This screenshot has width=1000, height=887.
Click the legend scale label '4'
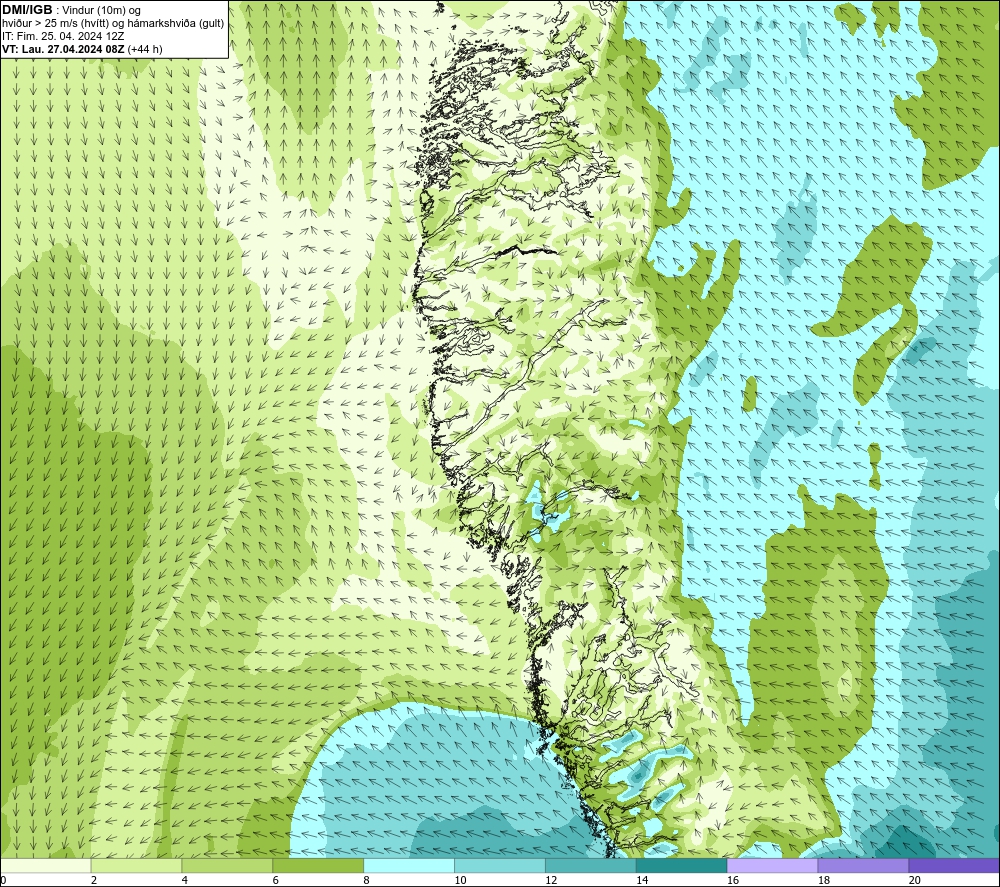click(x=184, y=880)
